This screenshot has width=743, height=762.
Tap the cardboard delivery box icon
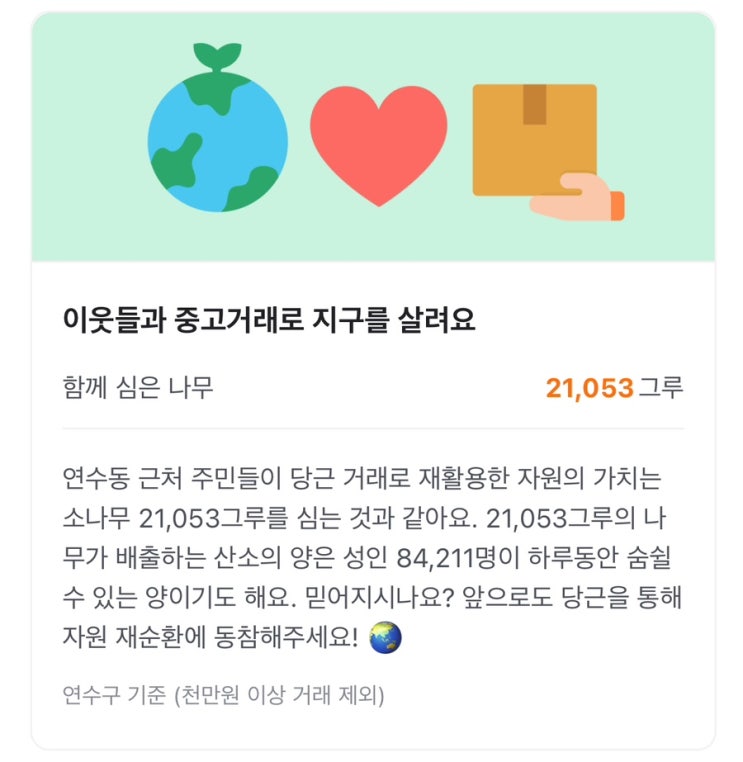534,135
